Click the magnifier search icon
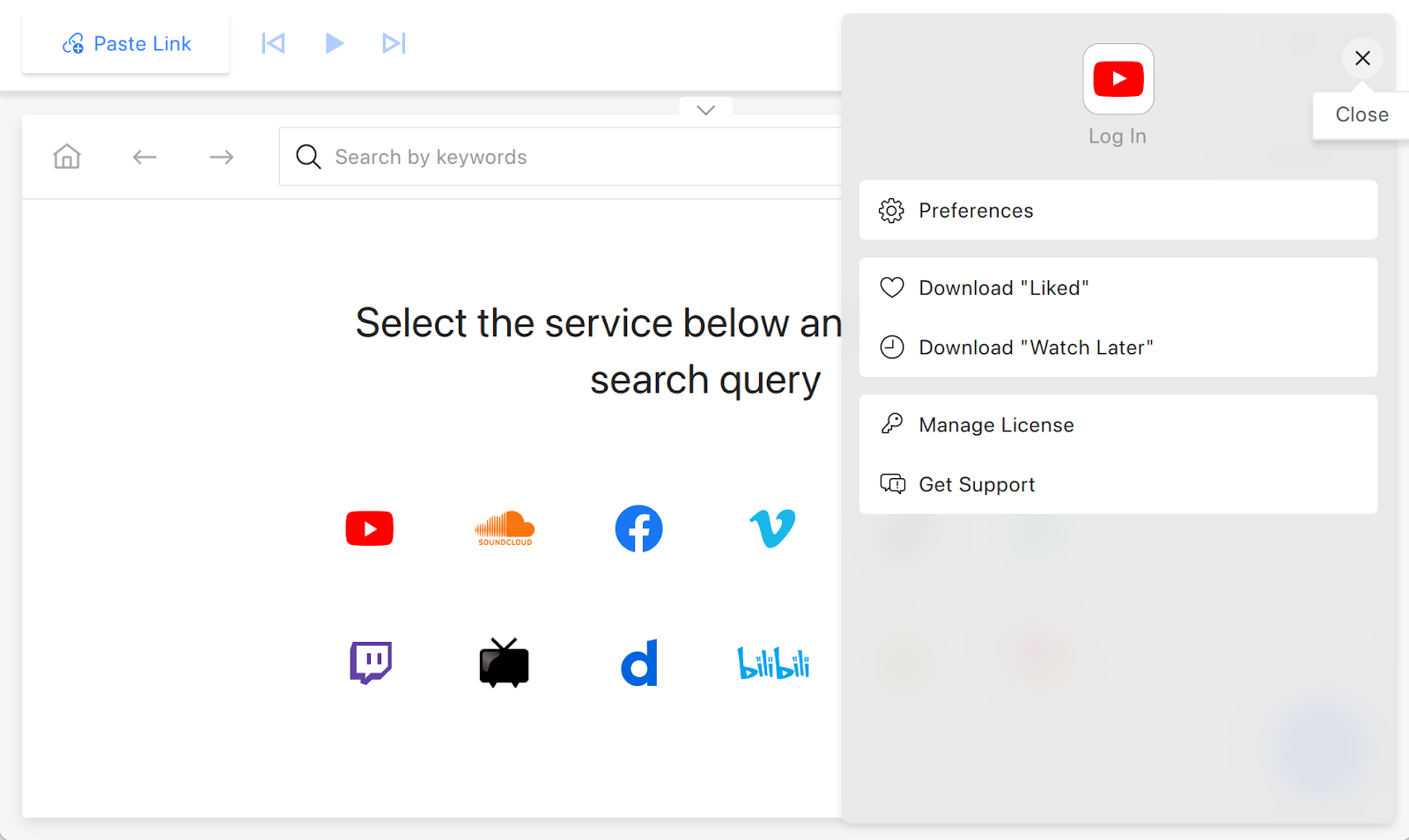 coord(308,157)
